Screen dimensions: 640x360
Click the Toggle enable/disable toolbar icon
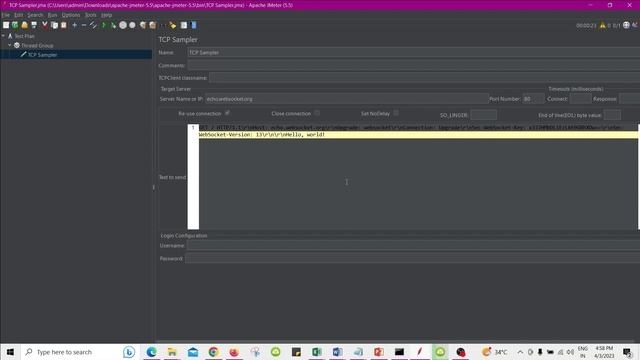coord(93,25)
